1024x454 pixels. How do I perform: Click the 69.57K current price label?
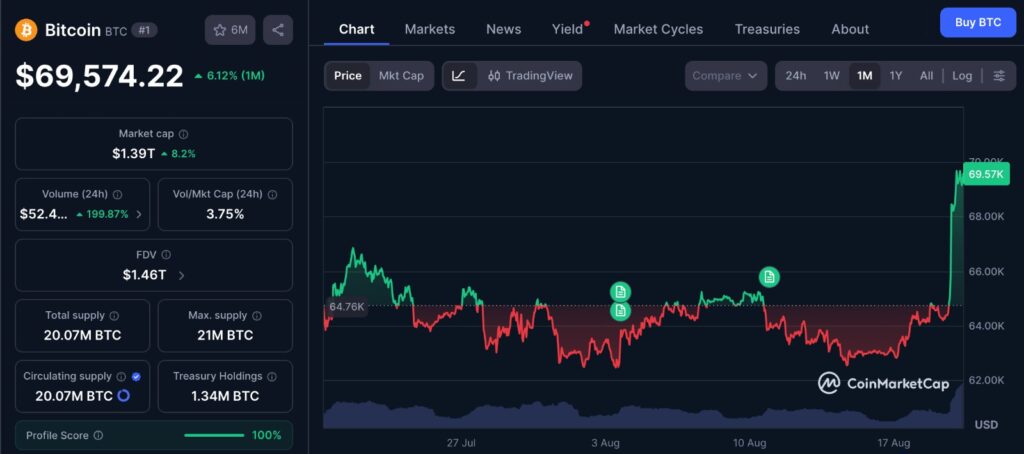click(985, 174)
